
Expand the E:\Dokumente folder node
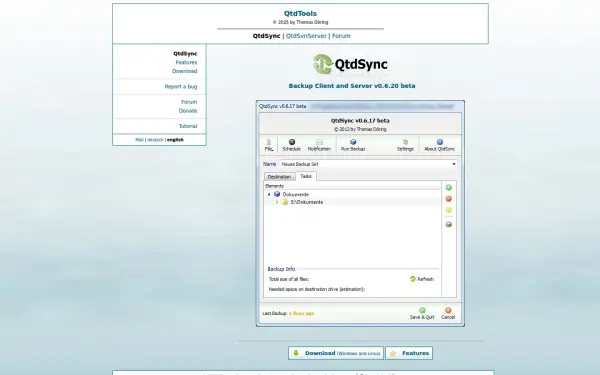277,202
